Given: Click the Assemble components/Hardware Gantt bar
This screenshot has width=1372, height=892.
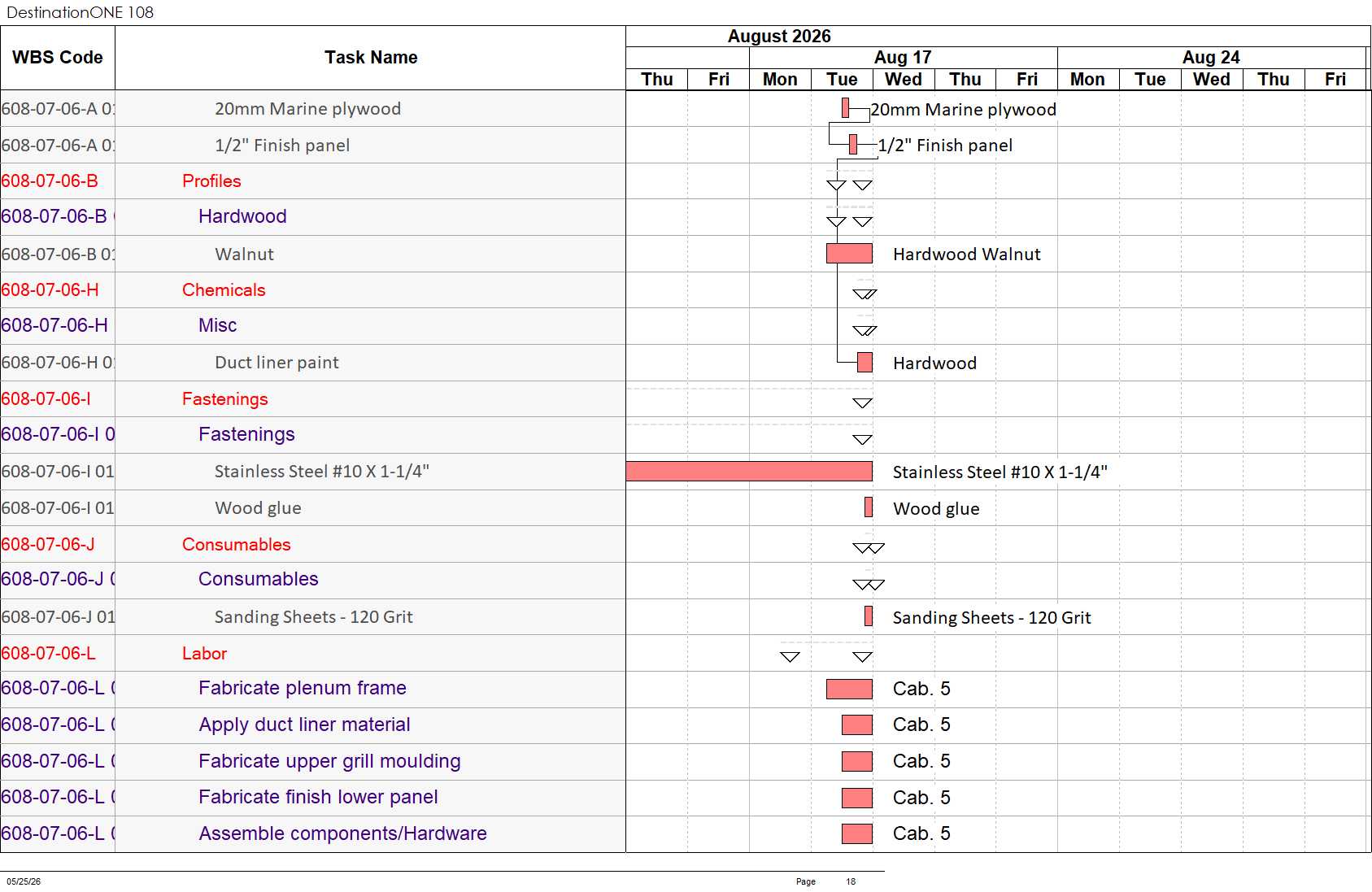Looking at the screenshot, I should point(857,833).
